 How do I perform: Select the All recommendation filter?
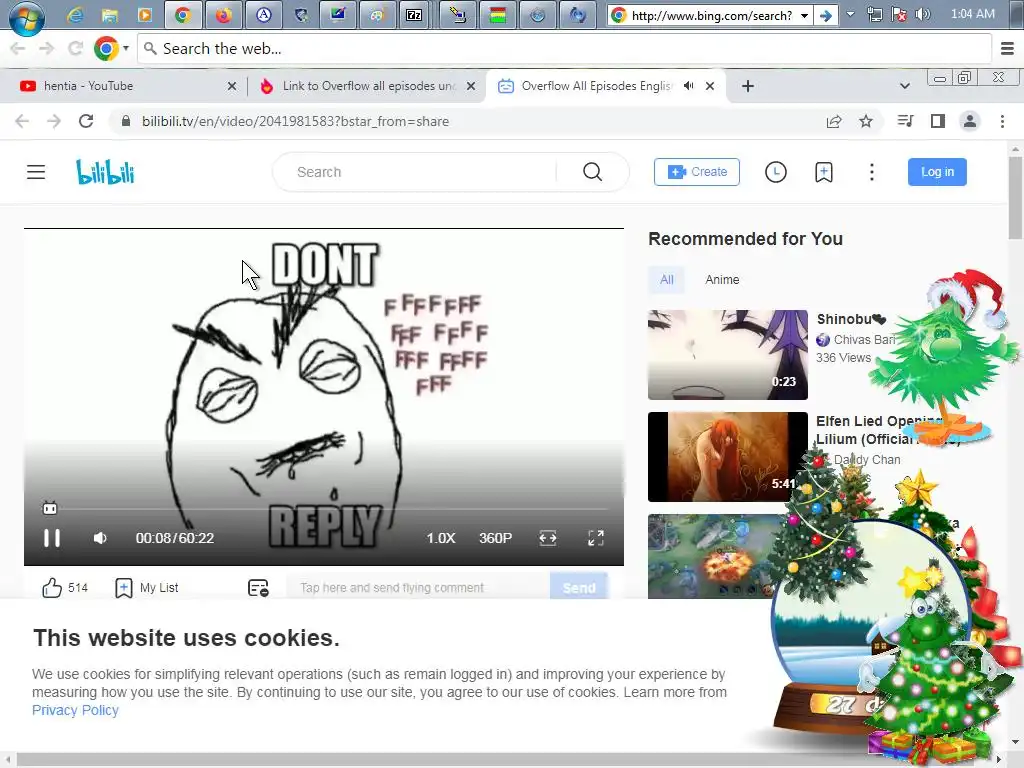pyautogui.click(x=666, y=280)
